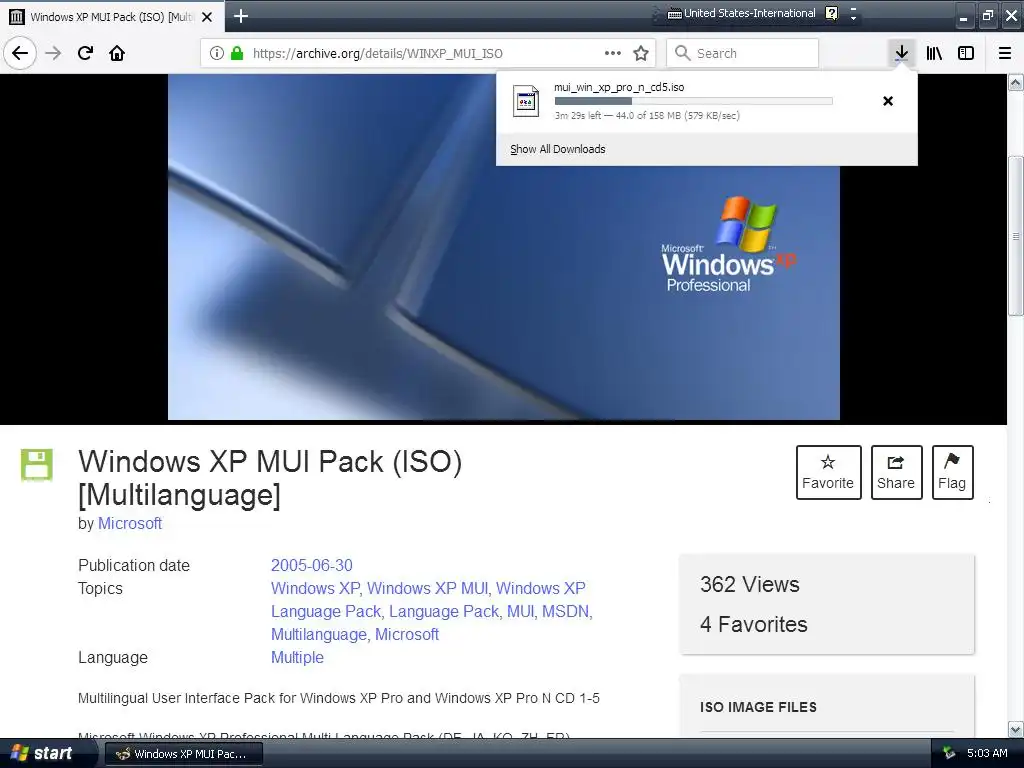Screen dimensions: 1024x768
Task: Select the Windows XP MUI Pack tab
Action: (x=112, y=17)
